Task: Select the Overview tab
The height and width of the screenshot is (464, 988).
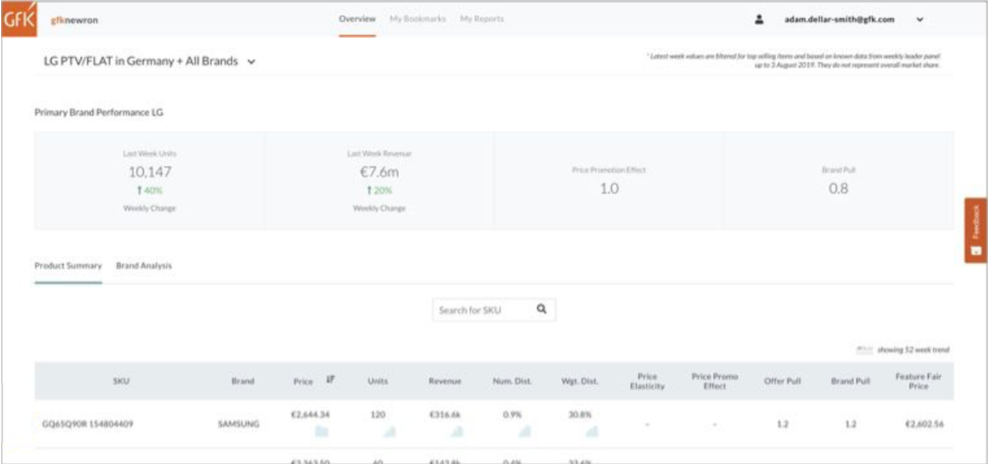Action: pyautogui.click(x=357, y=19)
